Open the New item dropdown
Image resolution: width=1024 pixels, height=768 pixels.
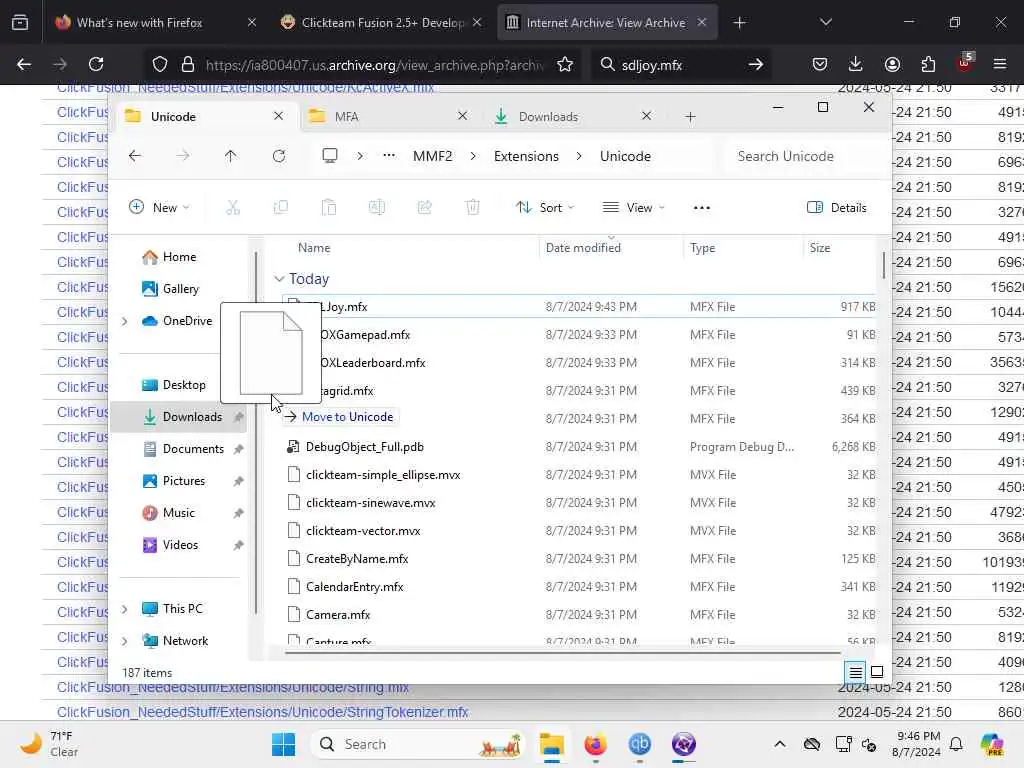click(x=159, y=208)
